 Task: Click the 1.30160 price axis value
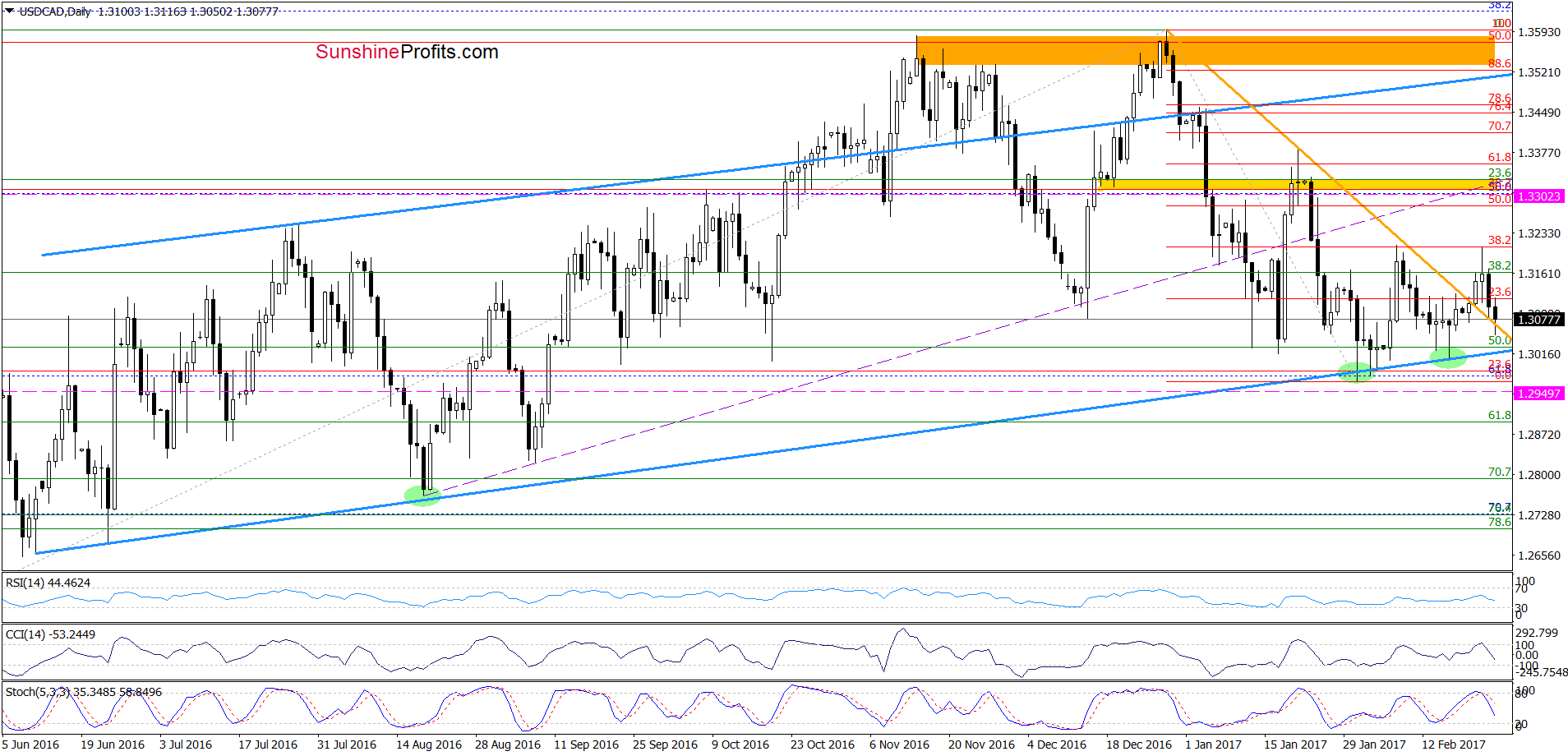pos(1538,354)
